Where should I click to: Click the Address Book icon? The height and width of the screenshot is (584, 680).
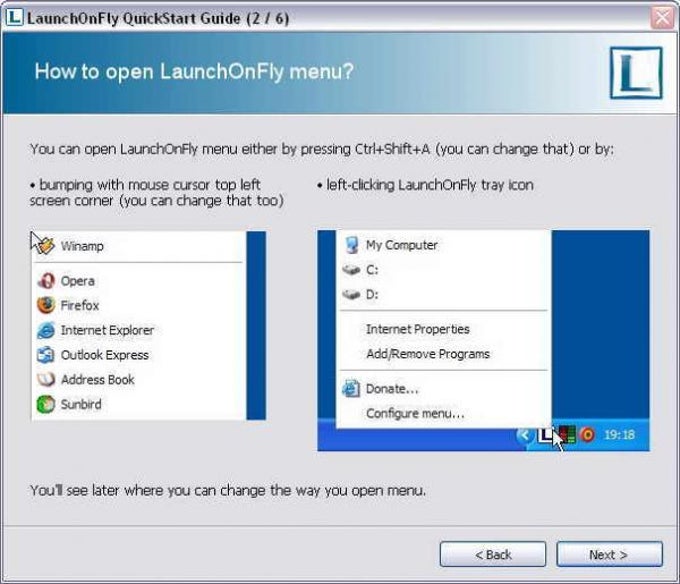(46, 379)
